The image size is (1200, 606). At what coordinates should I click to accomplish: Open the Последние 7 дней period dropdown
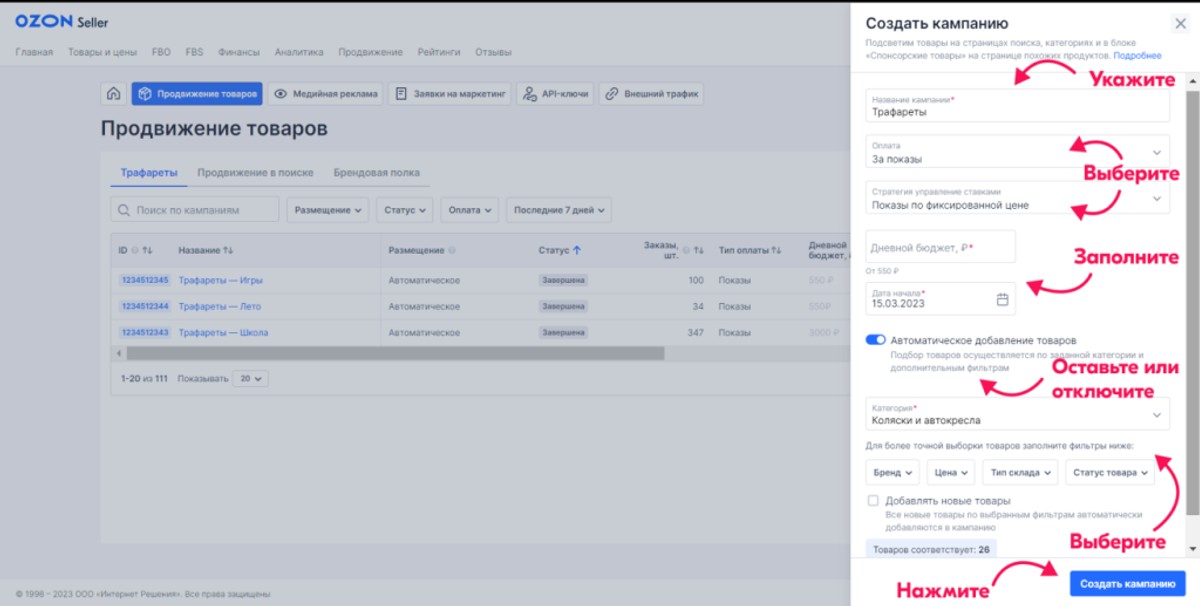559,210
